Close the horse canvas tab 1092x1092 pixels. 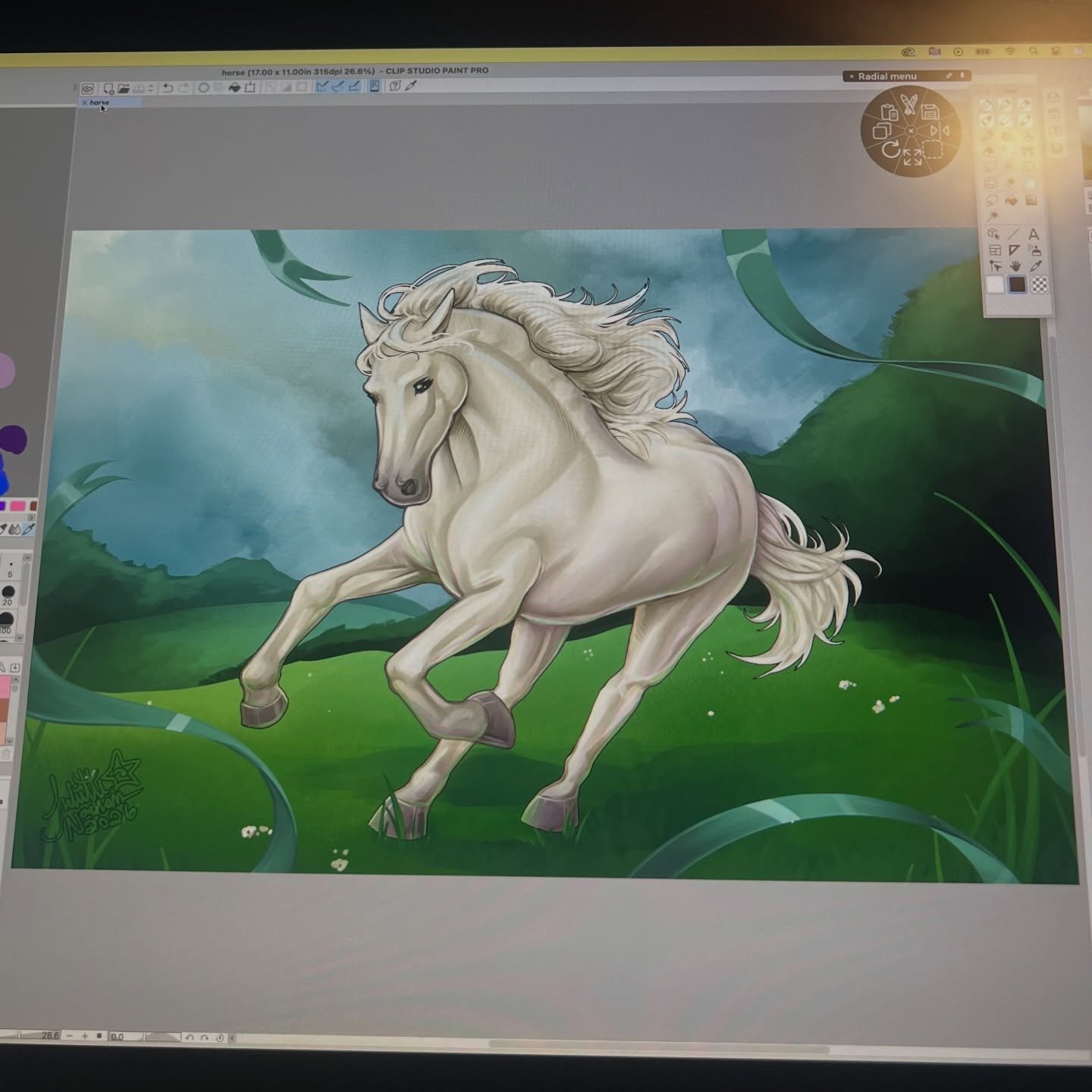84,102
